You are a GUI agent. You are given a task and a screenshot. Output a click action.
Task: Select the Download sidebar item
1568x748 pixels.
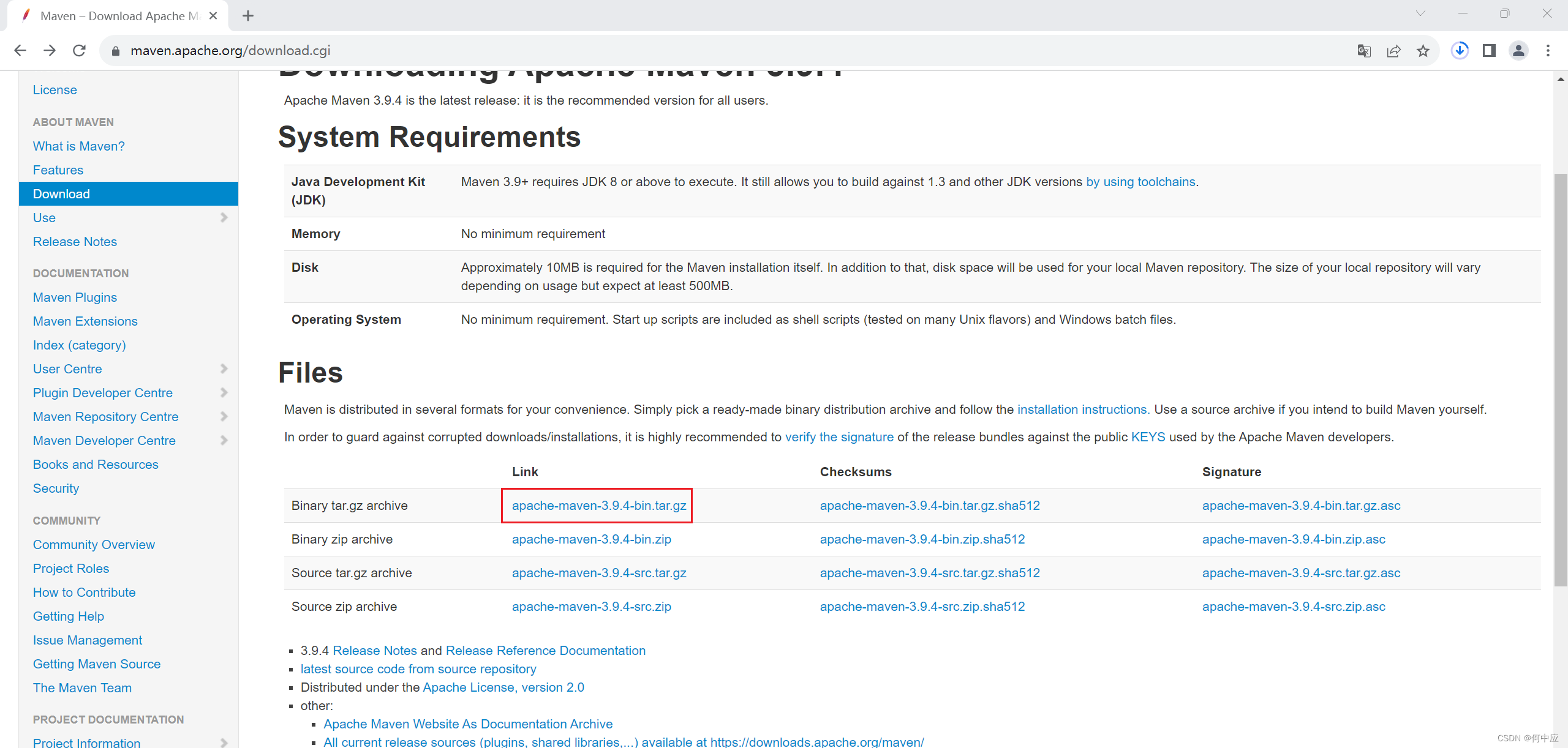coord(129,194)
